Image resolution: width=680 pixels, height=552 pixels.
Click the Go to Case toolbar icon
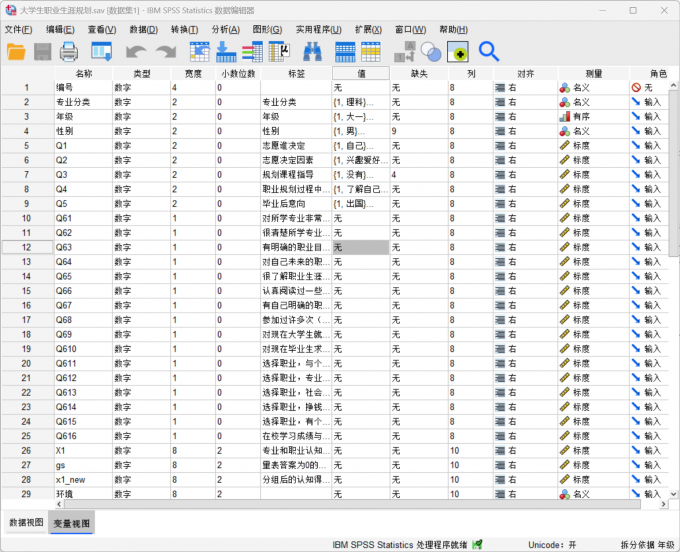pos(199,52)
